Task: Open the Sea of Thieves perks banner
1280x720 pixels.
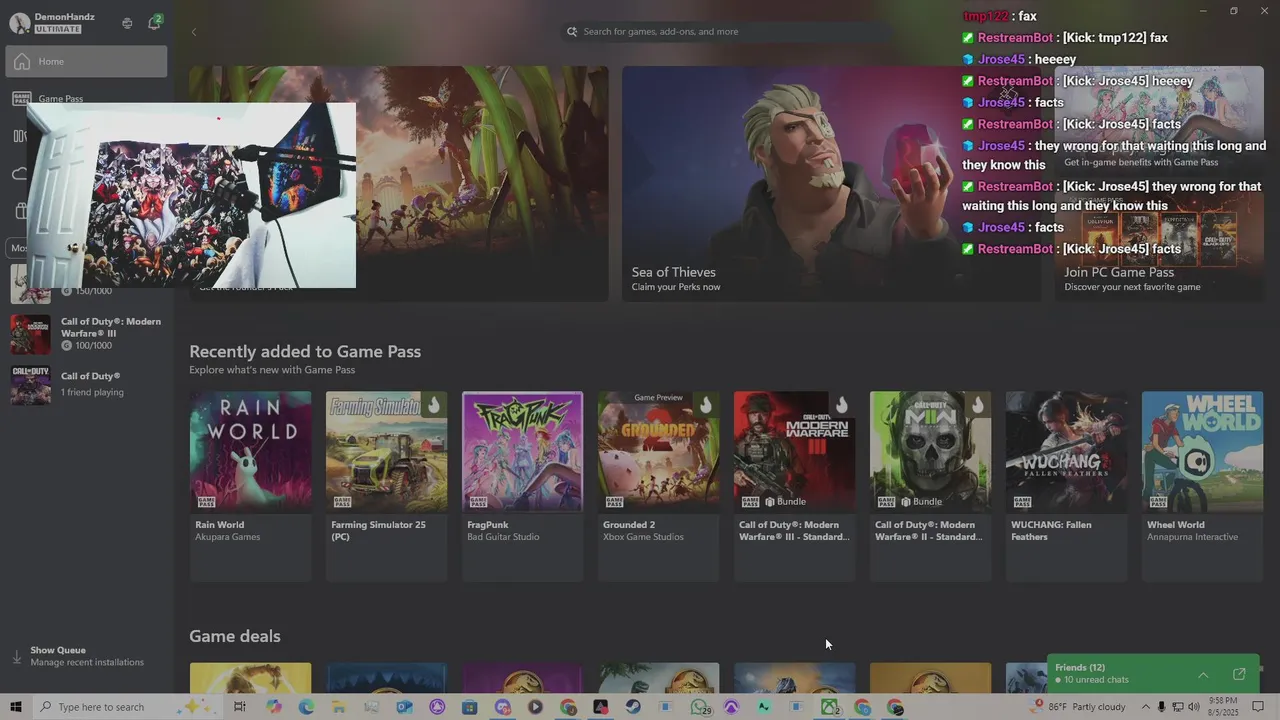Action: (831, 184)
